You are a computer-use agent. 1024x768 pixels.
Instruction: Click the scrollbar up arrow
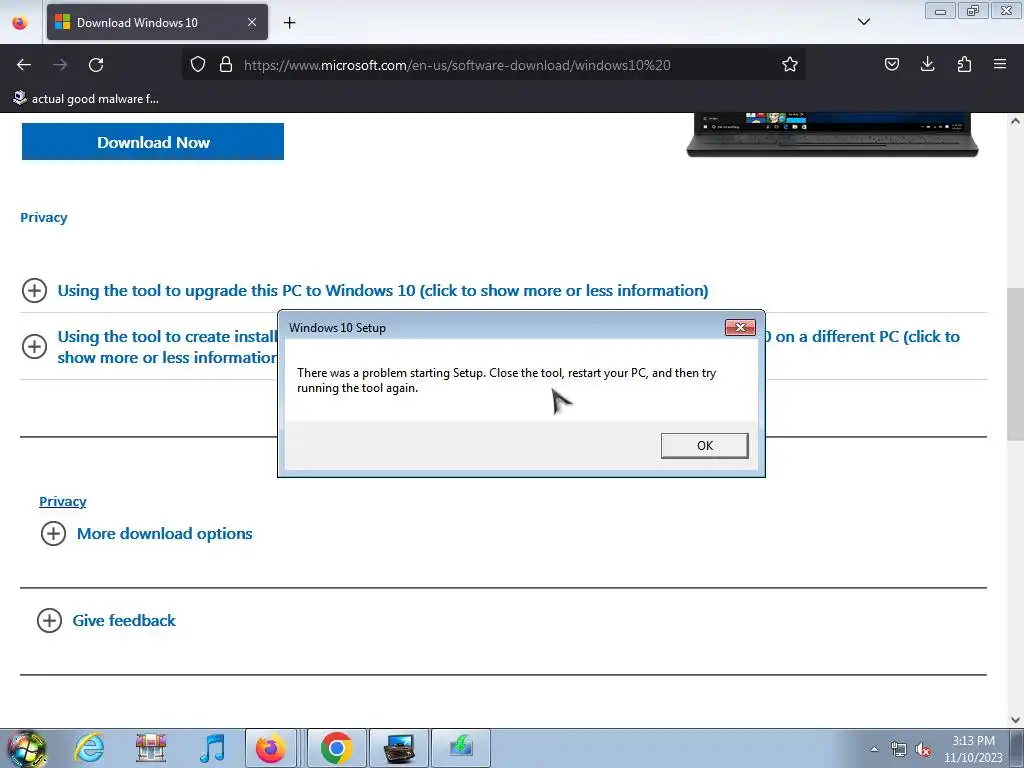[x=1015, y=121]
